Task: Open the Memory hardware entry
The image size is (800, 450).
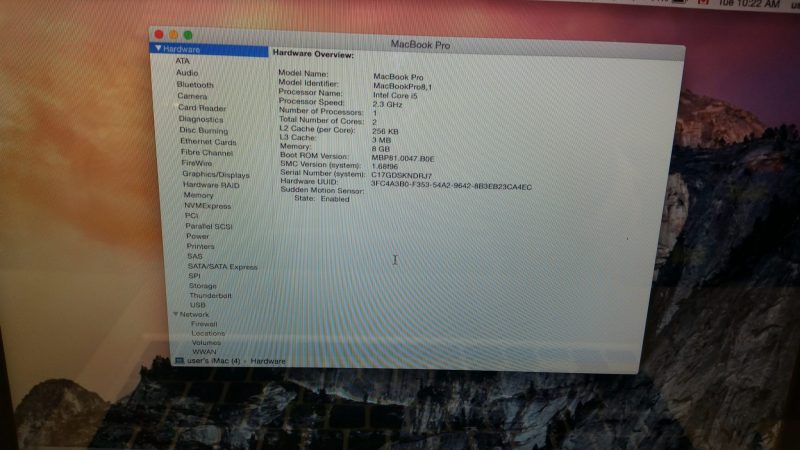Action: click(198, 195)
